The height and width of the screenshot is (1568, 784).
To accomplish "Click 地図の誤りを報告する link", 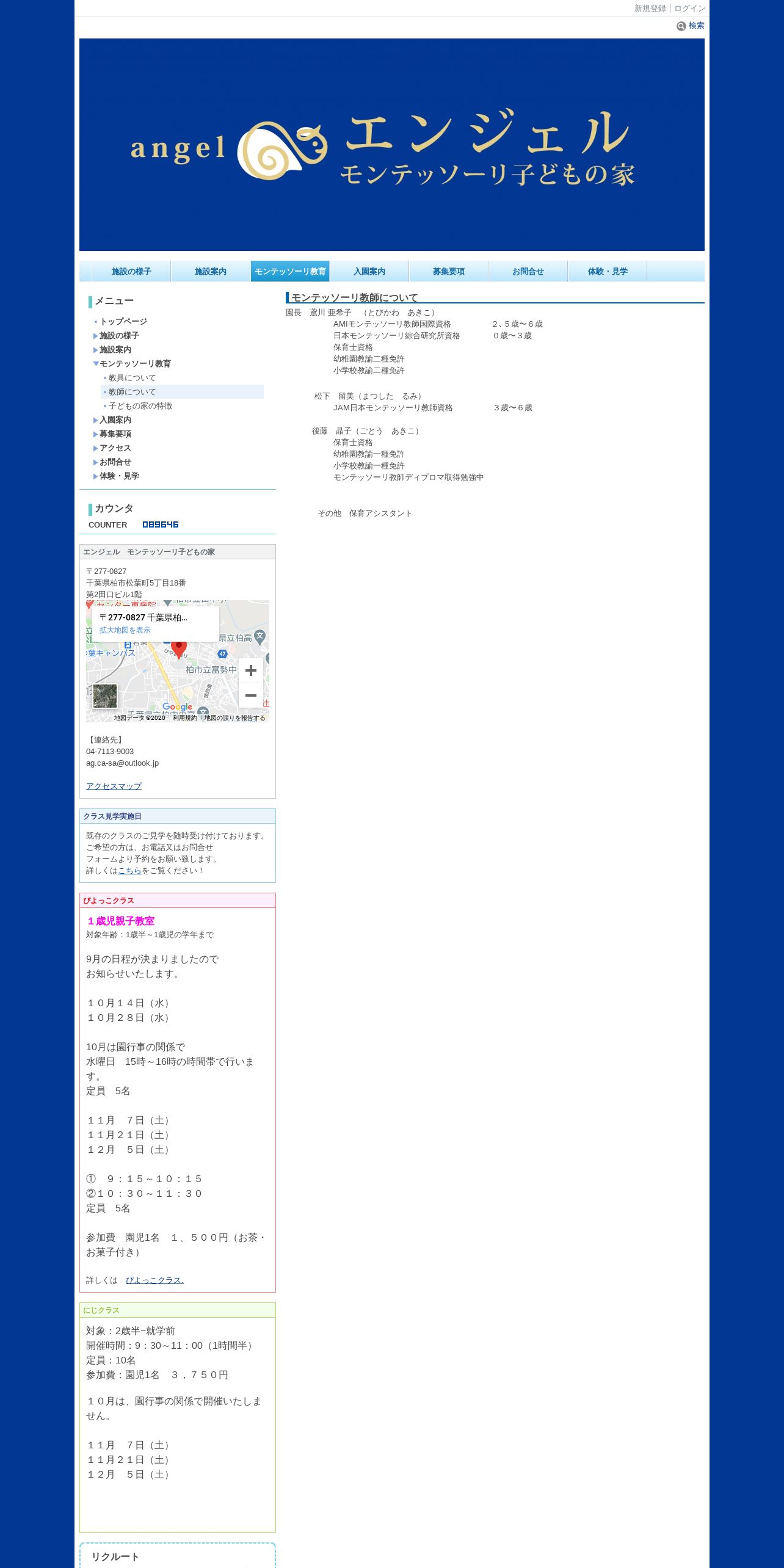I will click(x=235, y=718).
